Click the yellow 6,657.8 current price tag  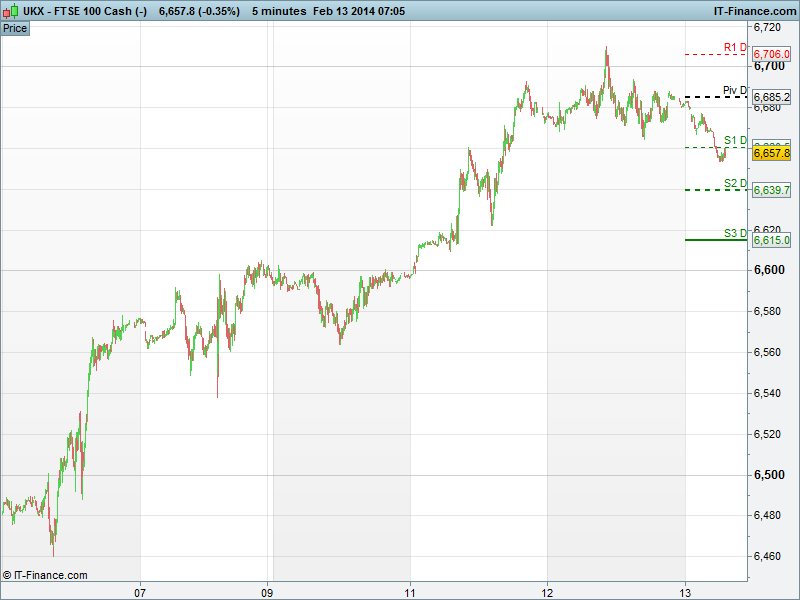pyautogui.click(x=772, y=154)
